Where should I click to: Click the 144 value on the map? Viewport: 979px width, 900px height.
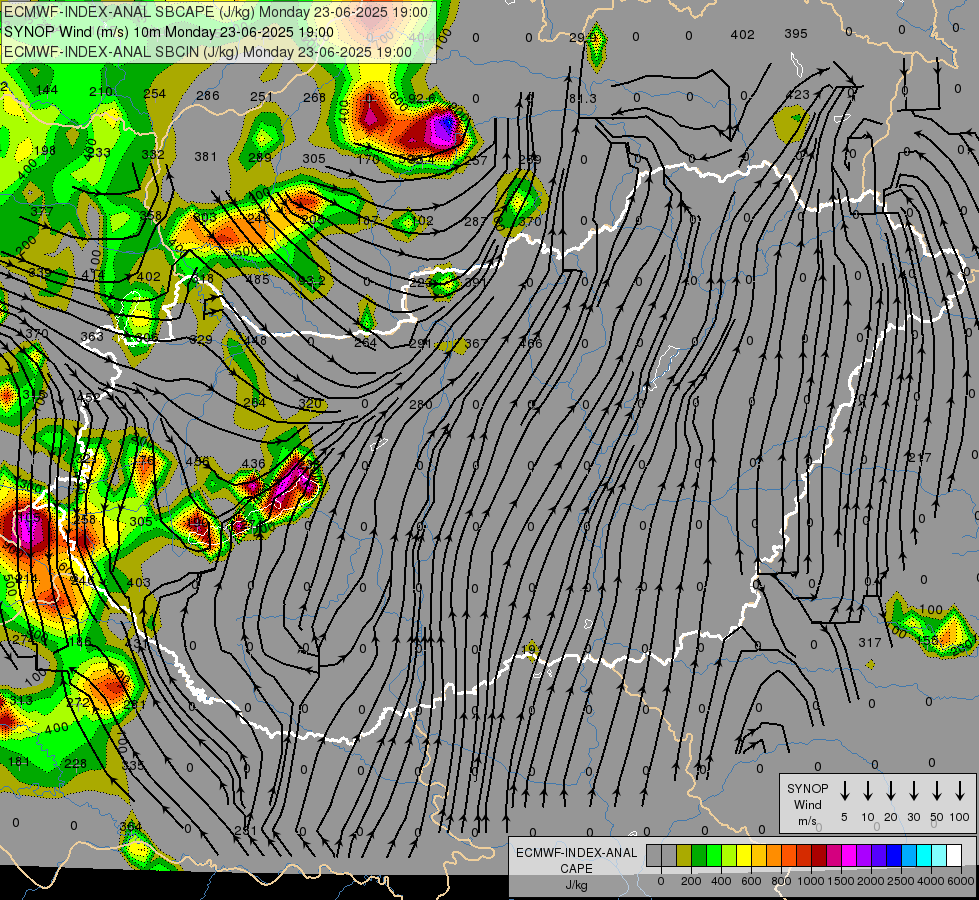[47, 90]
